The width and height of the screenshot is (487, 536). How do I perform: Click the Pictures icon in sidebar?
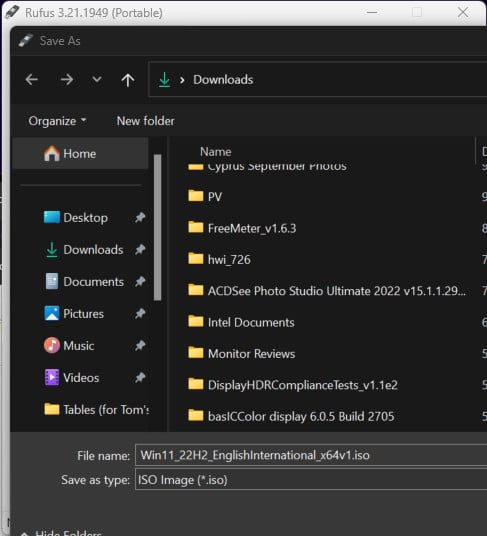click(52, 313)
